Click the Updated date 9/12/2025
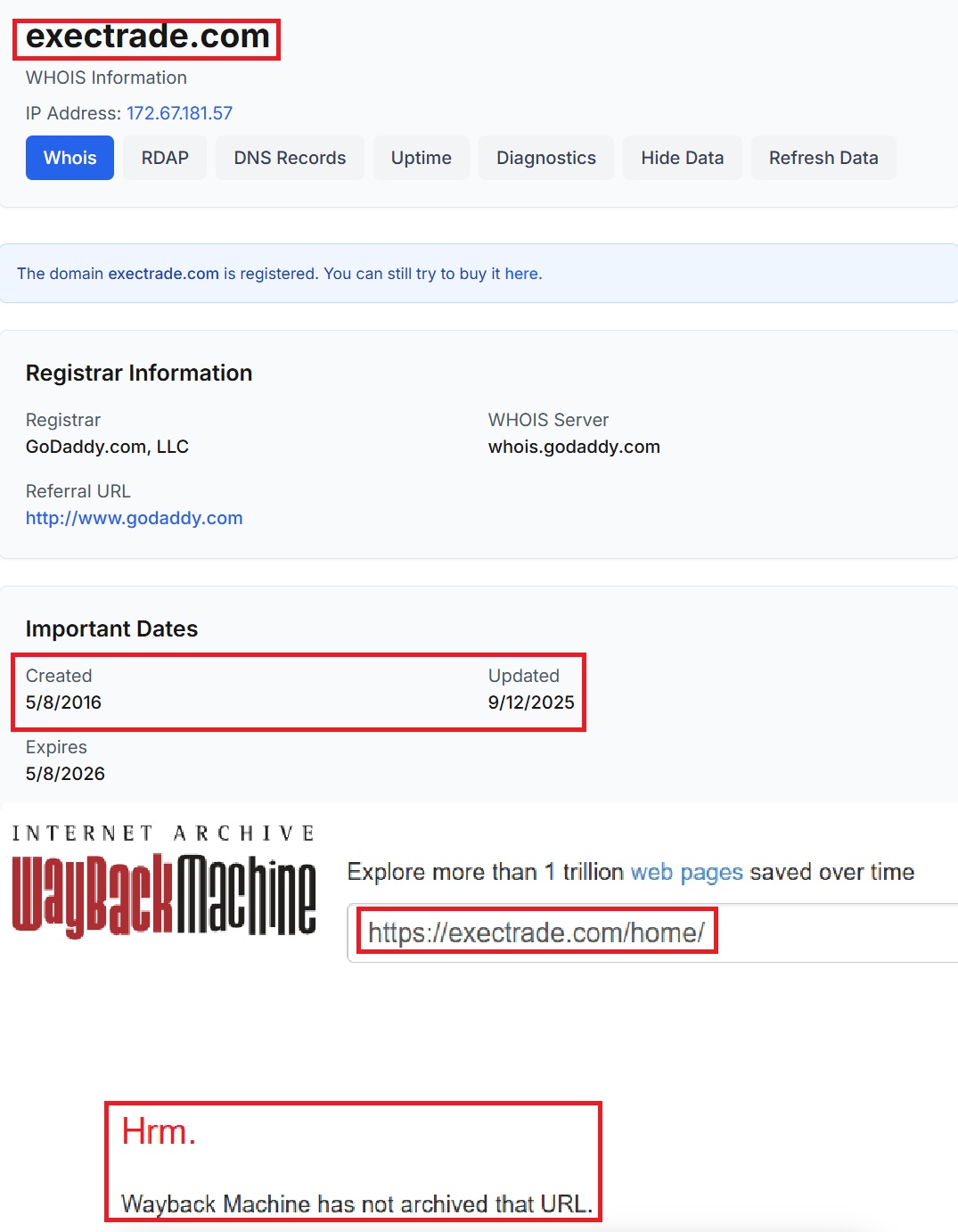Viewport: 958px width, 1232px height. (x=531, y=702)
